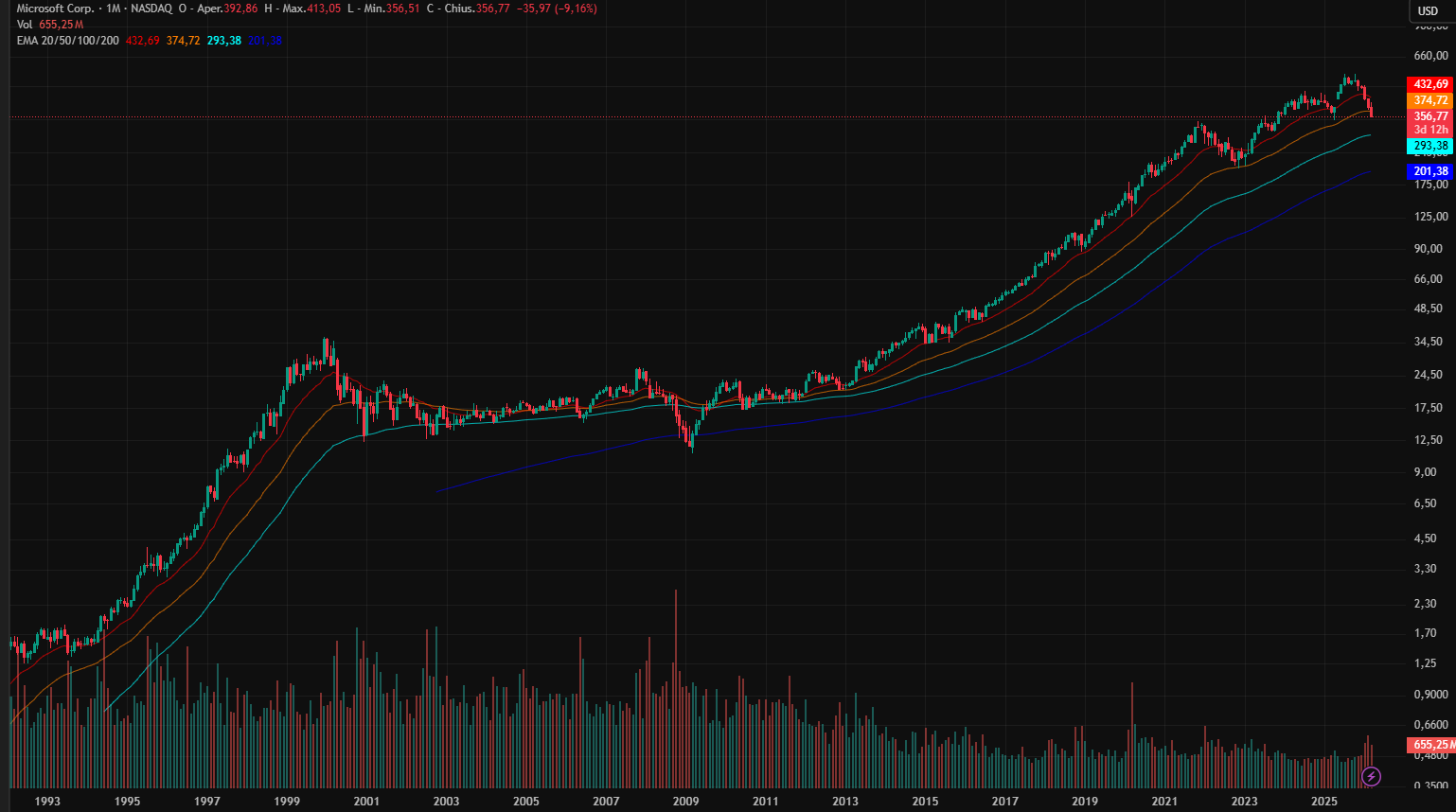Click the 1995 label on time axis
1456x812 pixels.
[x=127, y=802]
